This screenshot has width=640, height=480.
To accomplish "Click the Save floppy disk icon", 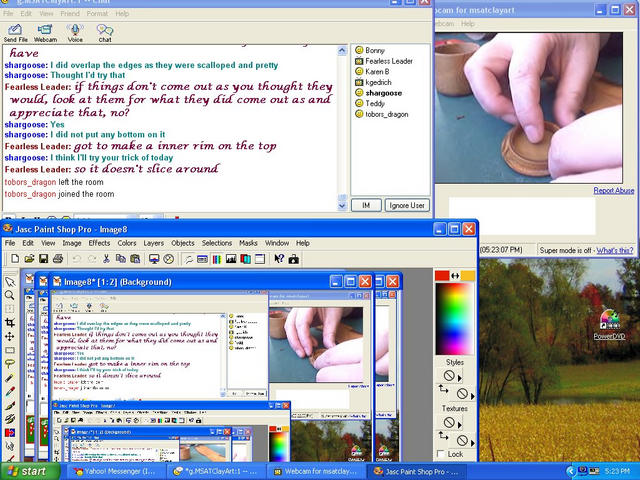I will point(43,259).
